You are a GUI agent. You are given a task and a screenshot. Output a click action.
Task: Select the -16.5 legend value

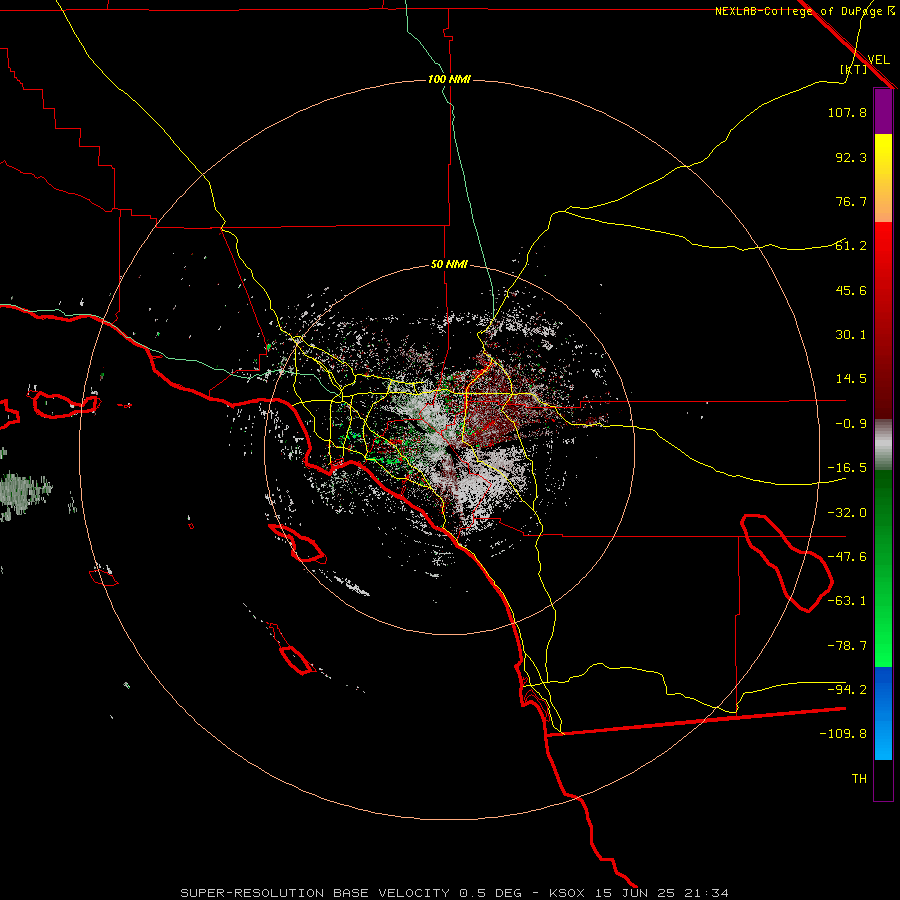(847, 468)
